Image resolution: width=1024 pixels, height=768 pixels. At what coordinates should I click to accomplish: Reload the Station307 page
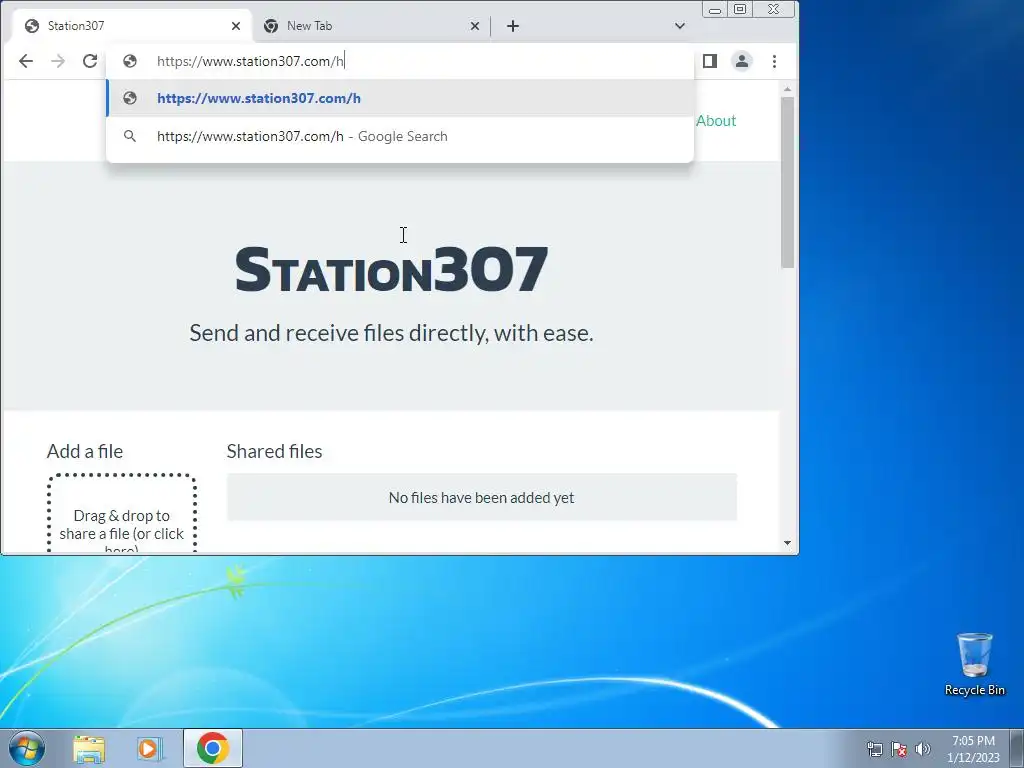point(90,61)
